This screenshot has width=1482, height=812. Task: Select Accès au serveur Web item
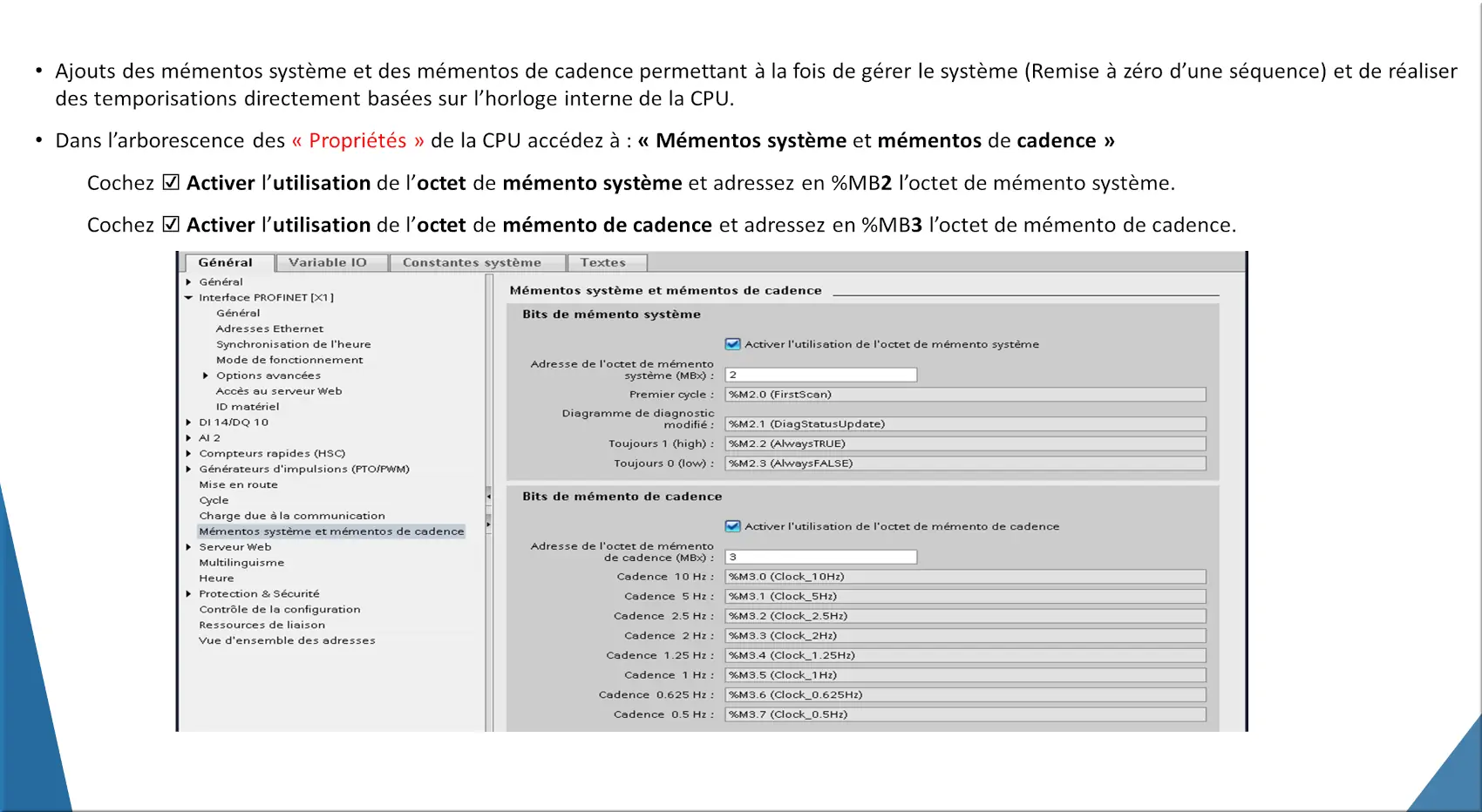click(279, 391)
